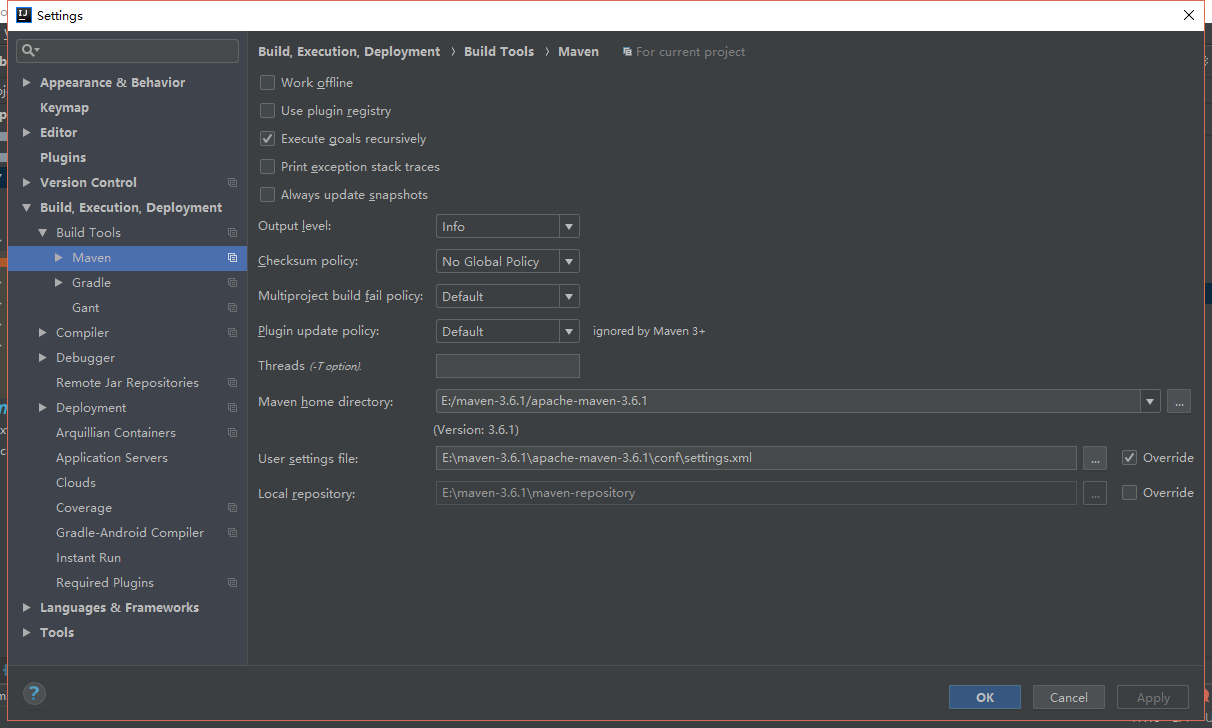This screenshot has width=1212, height=728.
Task: Click inside the Threads input field
Action: 507,365
